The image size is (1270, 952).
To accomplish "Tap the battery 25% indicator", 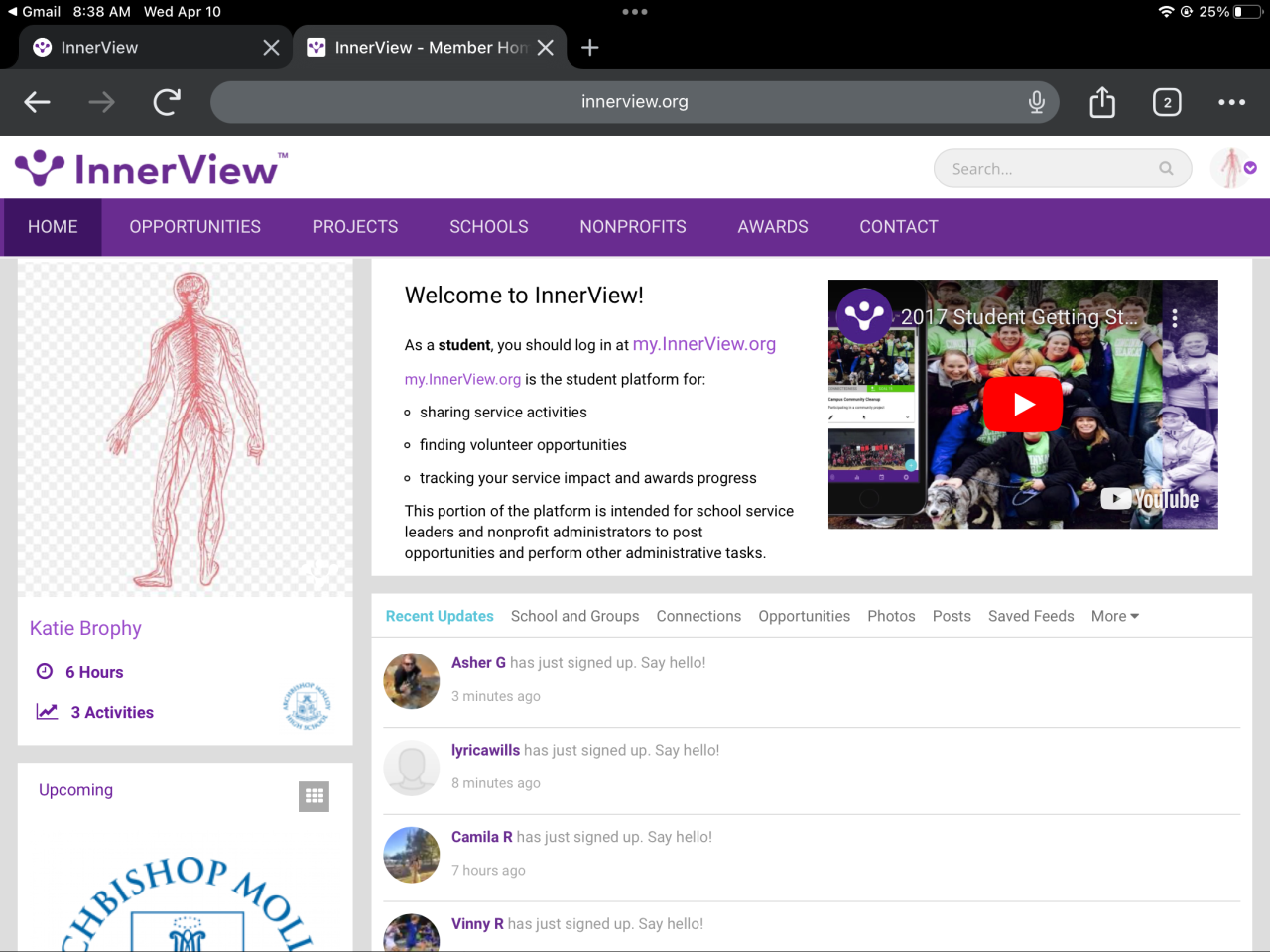I will click(1230, 12).
